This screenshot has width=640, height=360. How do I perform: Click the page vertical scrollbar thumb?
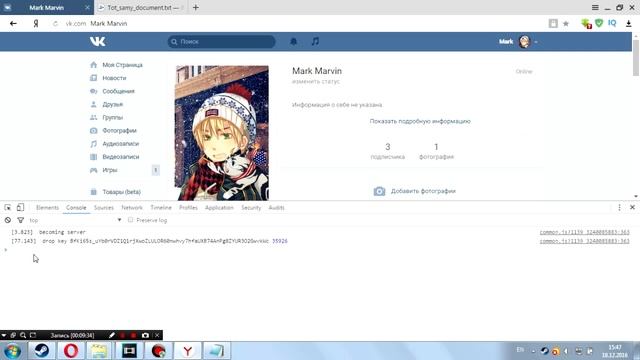(636, 58)
